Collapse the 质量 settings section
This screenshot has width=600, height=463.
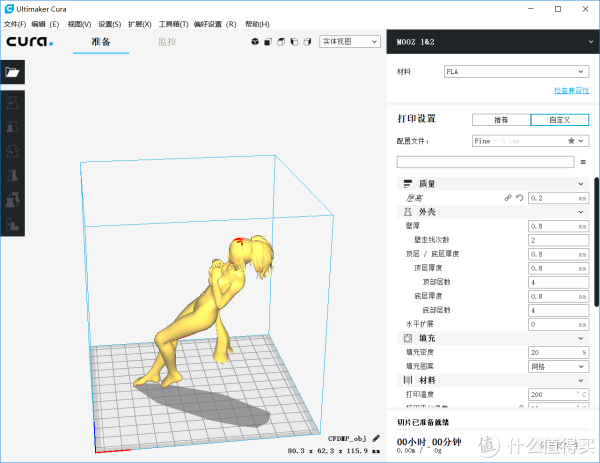tap(580, 184)
